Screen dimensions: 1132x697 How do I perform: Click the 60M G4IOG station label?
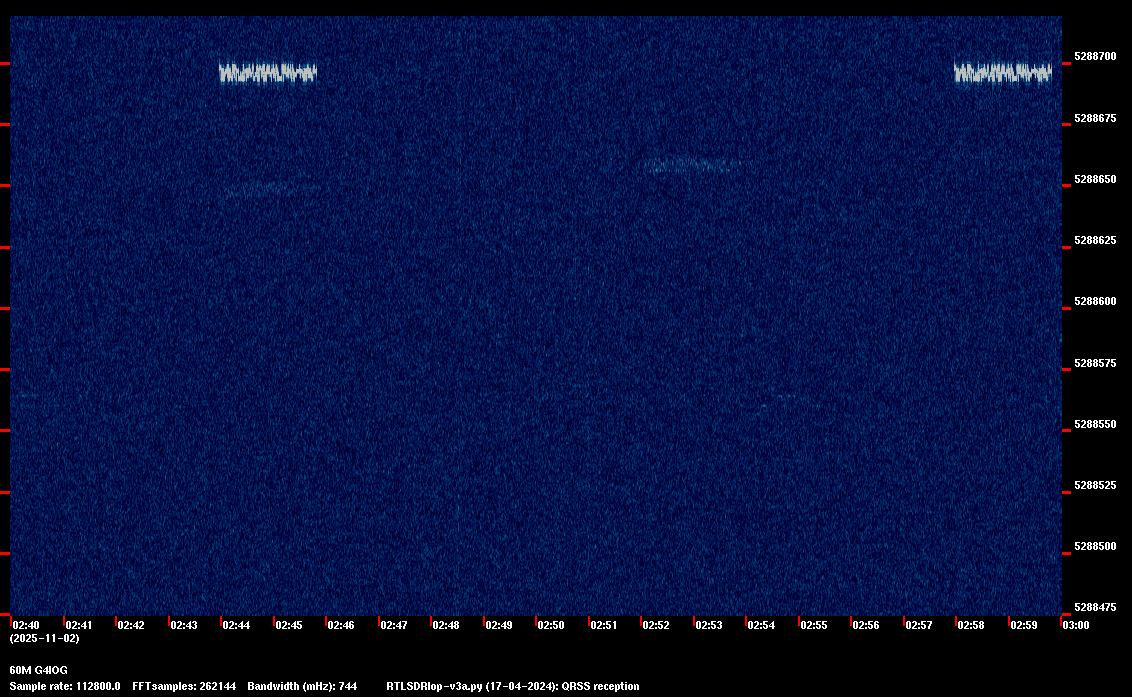38,670
